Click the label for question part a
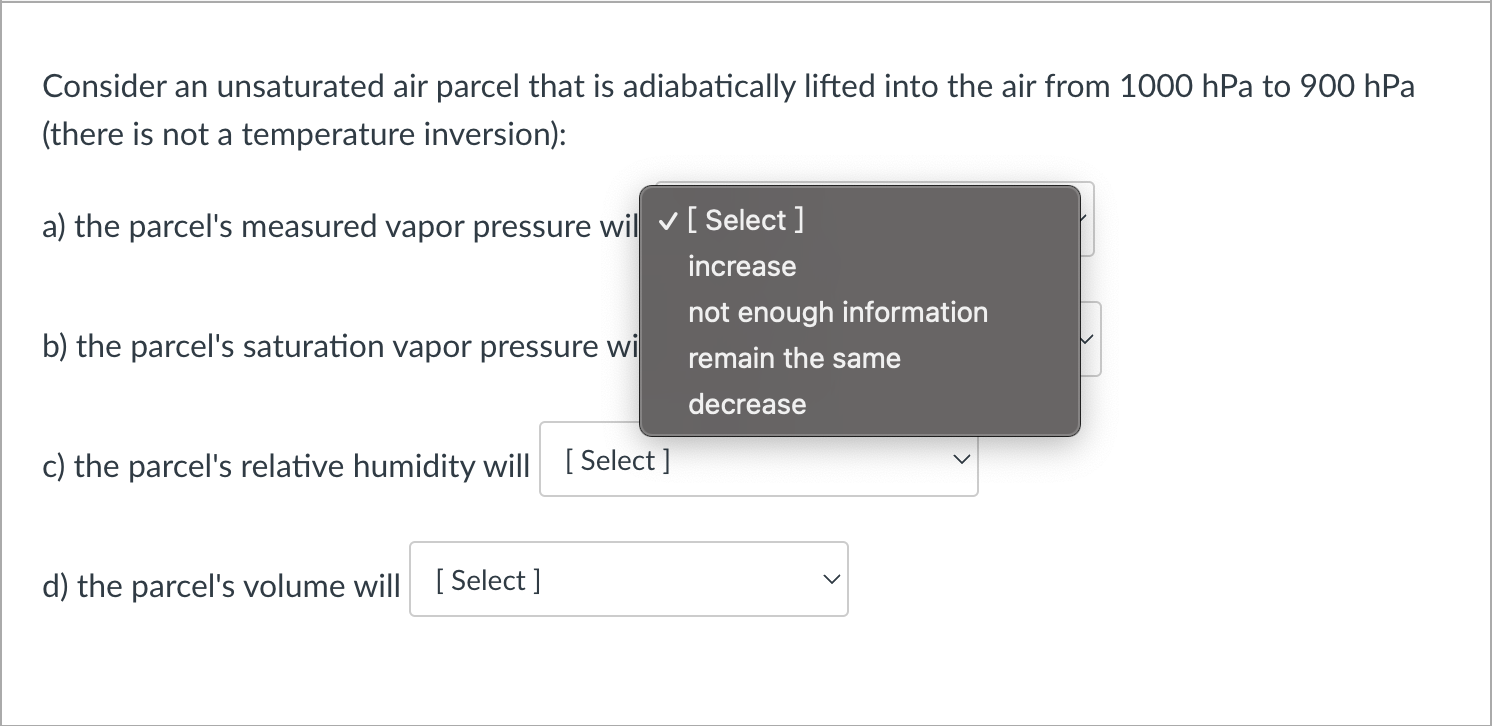The height and width of the screenshot is (726, 1492). (340, 226)
